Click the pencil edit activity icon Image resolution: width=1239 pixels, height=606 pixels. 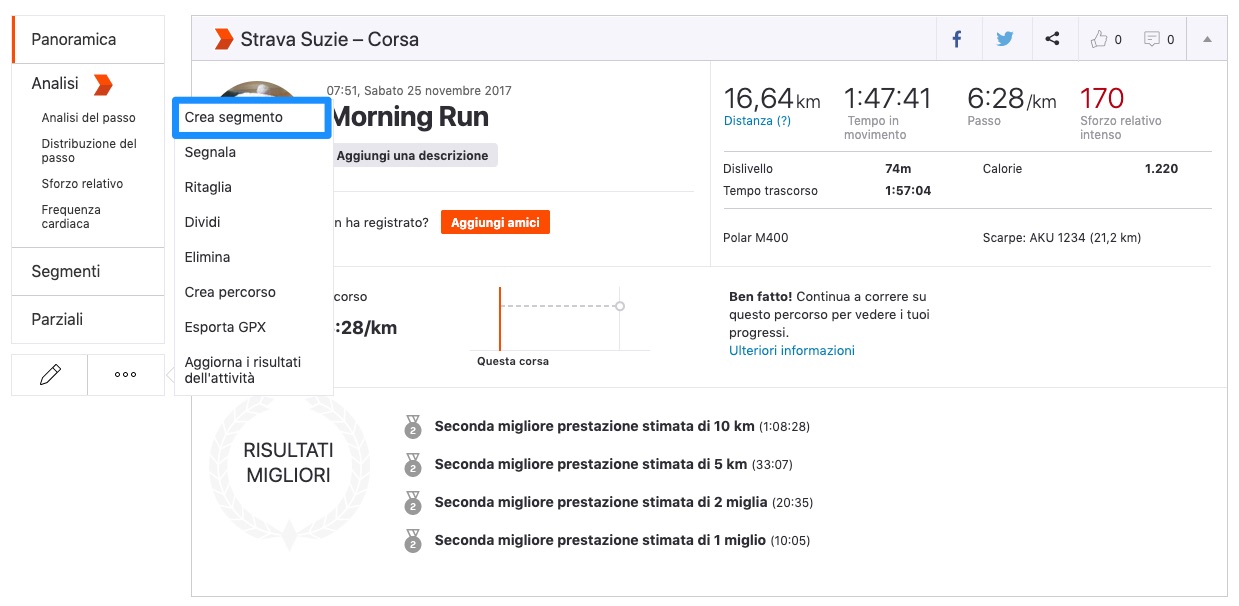tap(50, 375)
